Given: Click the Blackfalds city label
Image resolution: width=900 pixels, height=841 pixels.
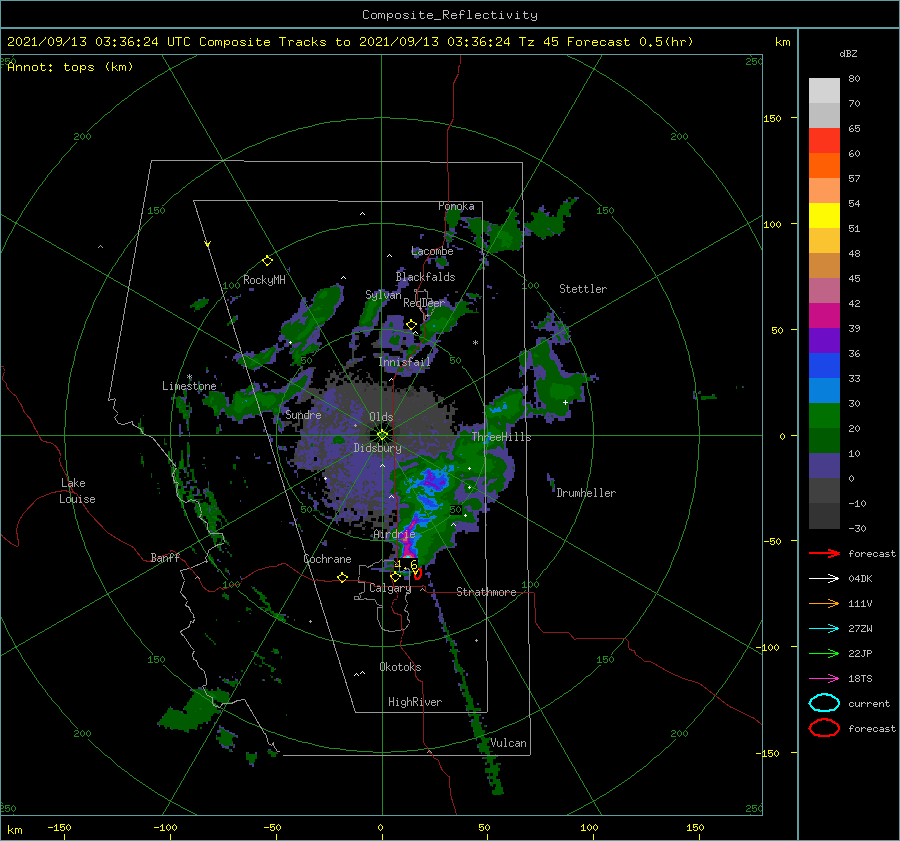Looking at the screenshot, I should coord(425,277).
